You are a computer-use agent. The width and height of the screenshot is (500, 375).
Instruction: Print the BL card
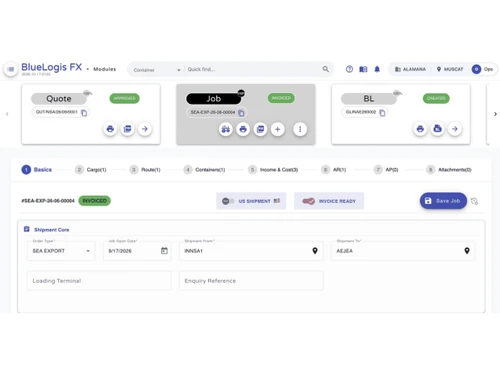click(420, 129)
